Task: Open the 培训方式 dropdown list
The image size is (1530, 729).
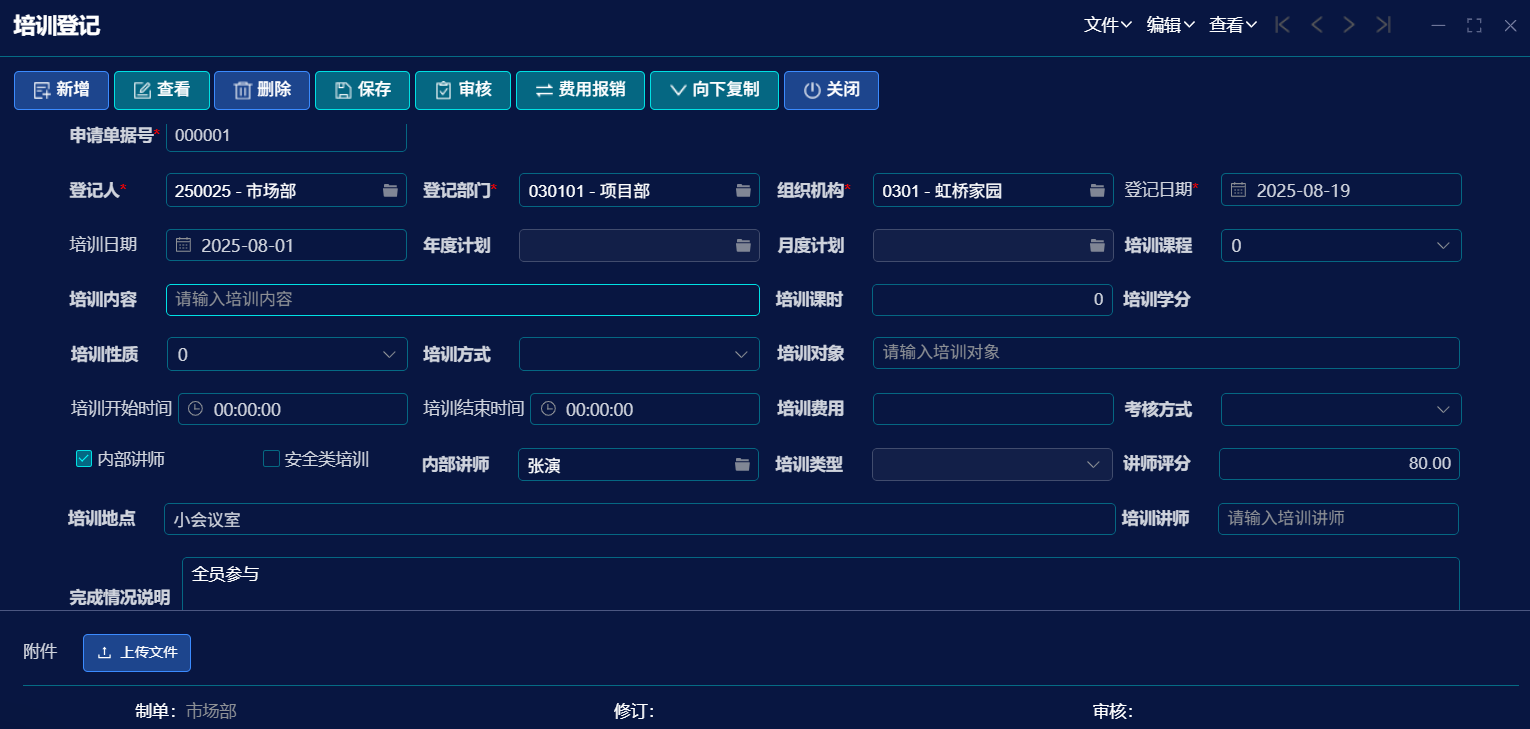Action: [x=741, y=354]
